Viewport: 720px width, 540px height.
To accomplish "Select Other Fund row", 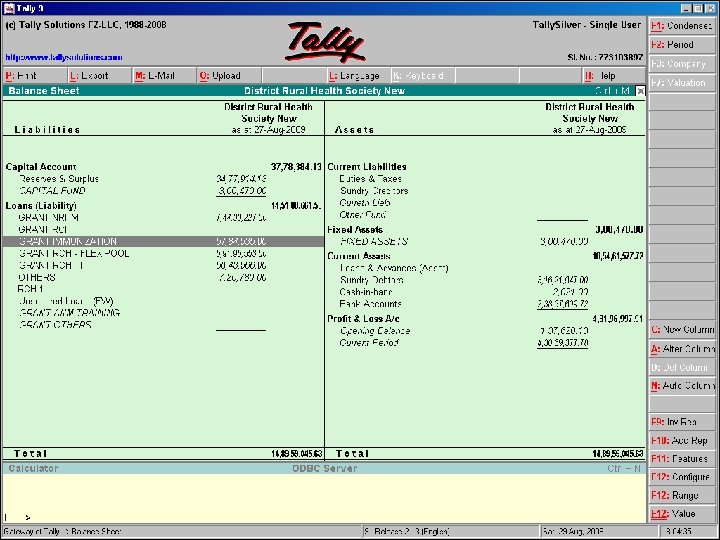I will pos(363,214).
